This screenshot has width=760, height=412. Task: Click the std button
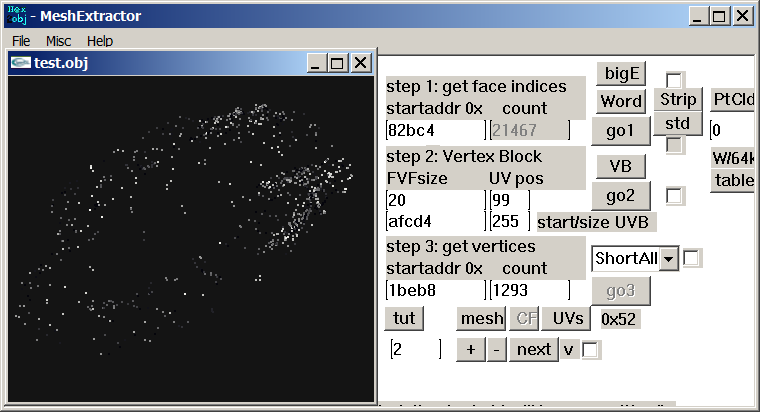(x=678, y=123)
